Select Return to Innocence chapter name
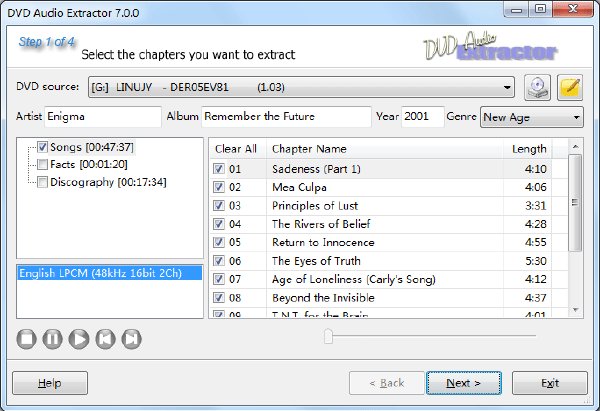Screen dimensions: 600x411 323,242
